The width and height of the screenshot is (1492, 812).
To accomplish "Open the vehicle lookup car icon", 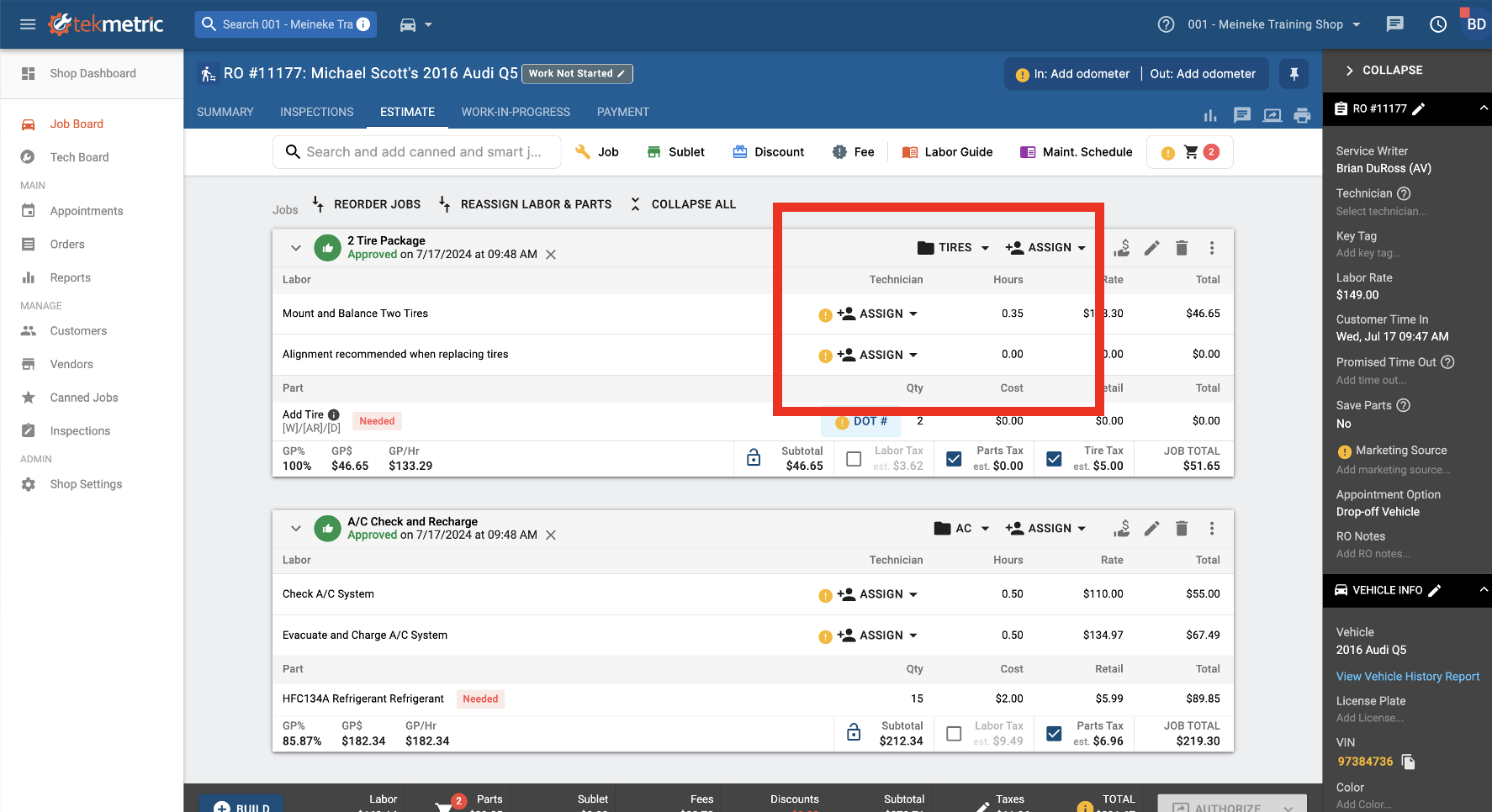I will (408, 24).
